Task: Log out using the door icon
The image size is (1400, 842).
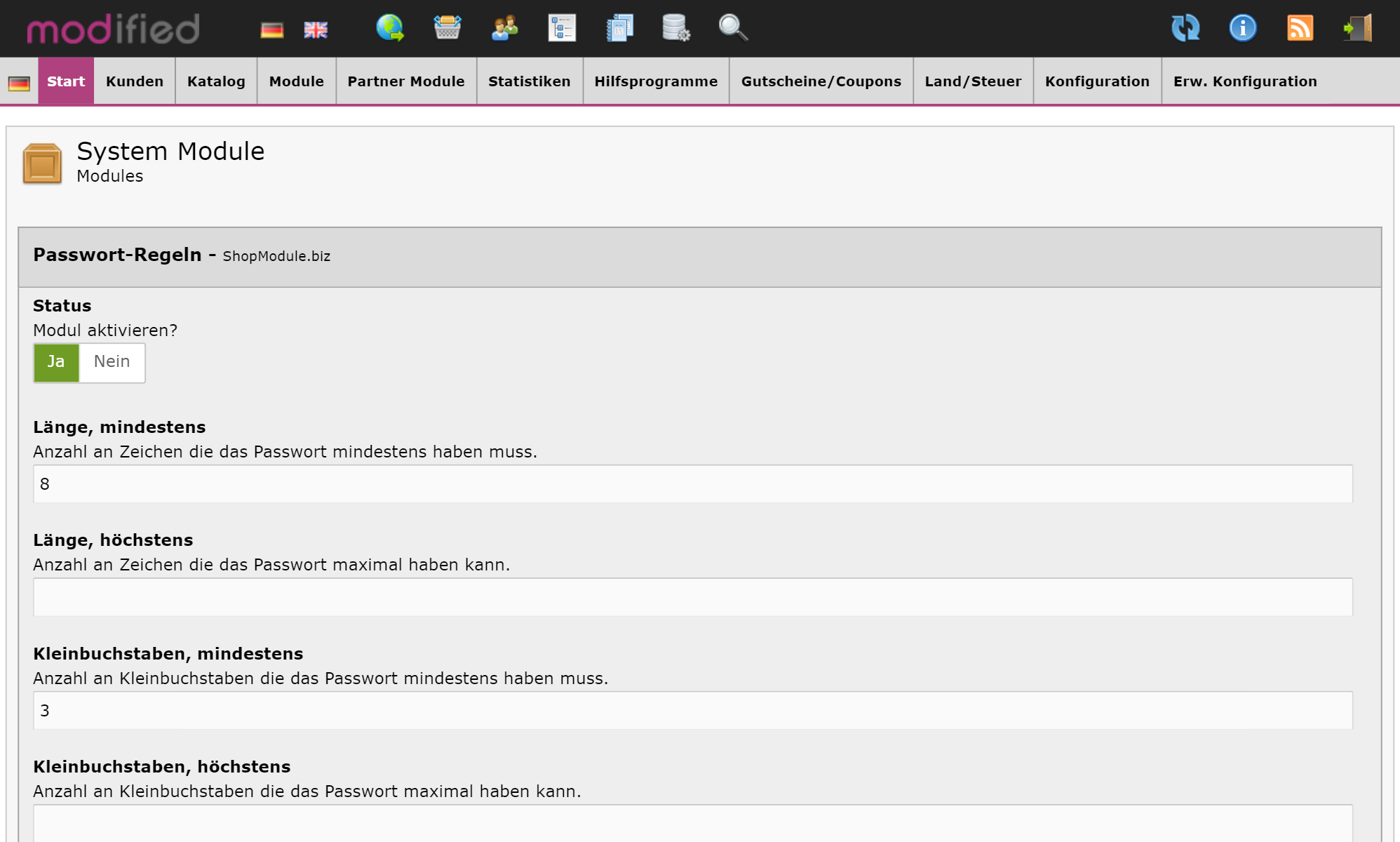Action: [1357, 28]
